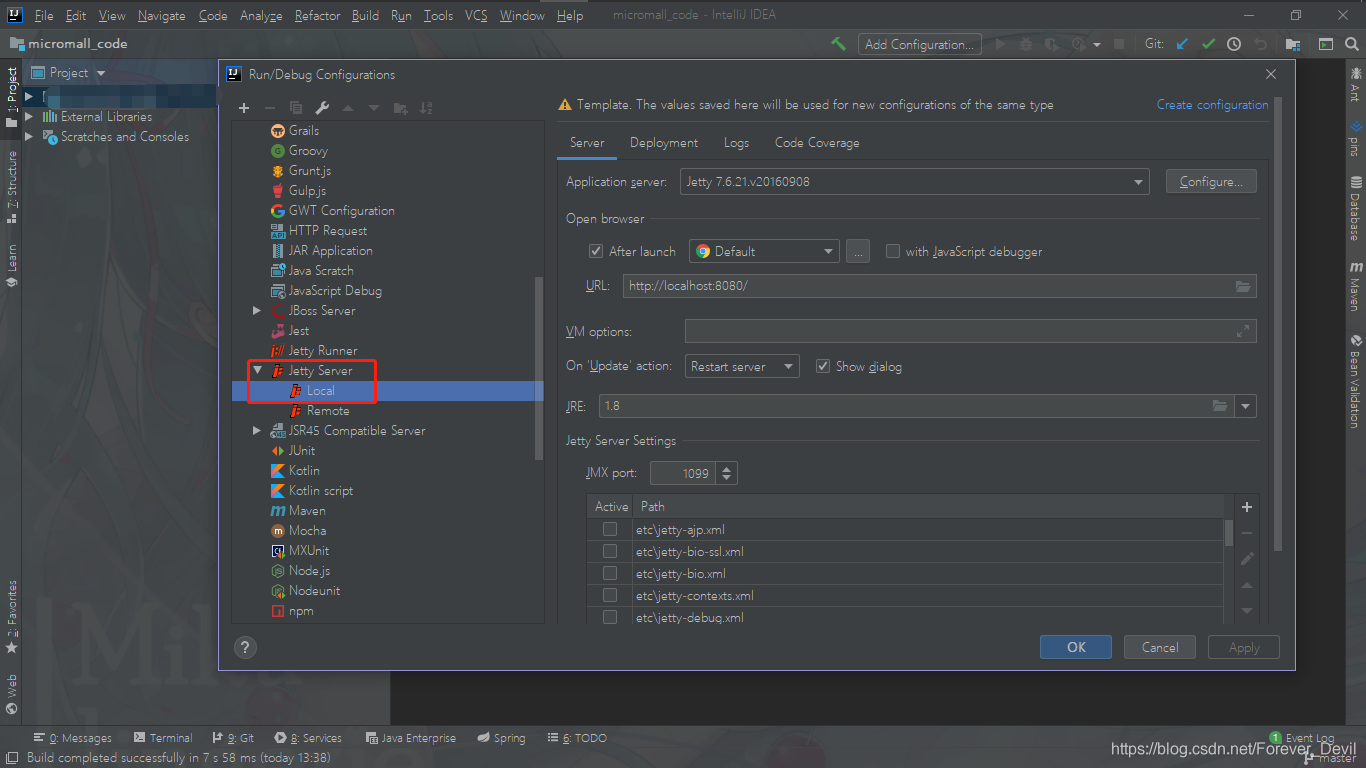Open the Project Structure icon in main toolbar

(1293, 44)
